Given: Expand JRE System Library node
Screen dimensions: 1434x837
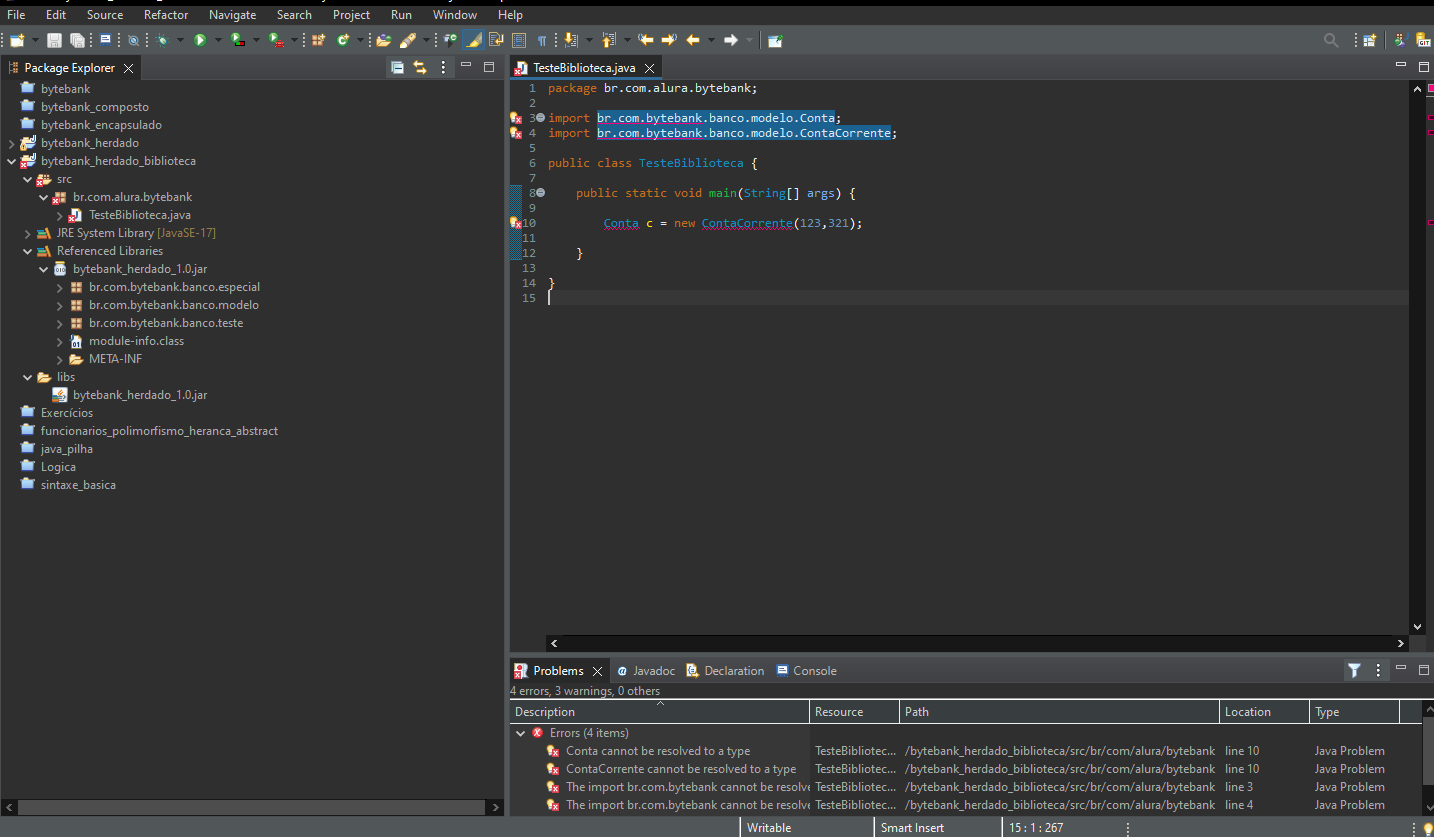Looking at the screenshot, I should [x=28, y=233].
